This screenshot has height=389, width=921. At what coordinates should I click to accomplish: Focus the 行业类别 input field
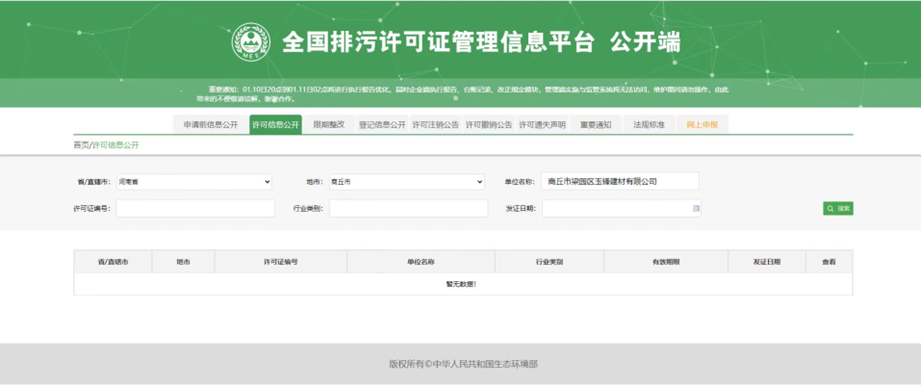408,208
